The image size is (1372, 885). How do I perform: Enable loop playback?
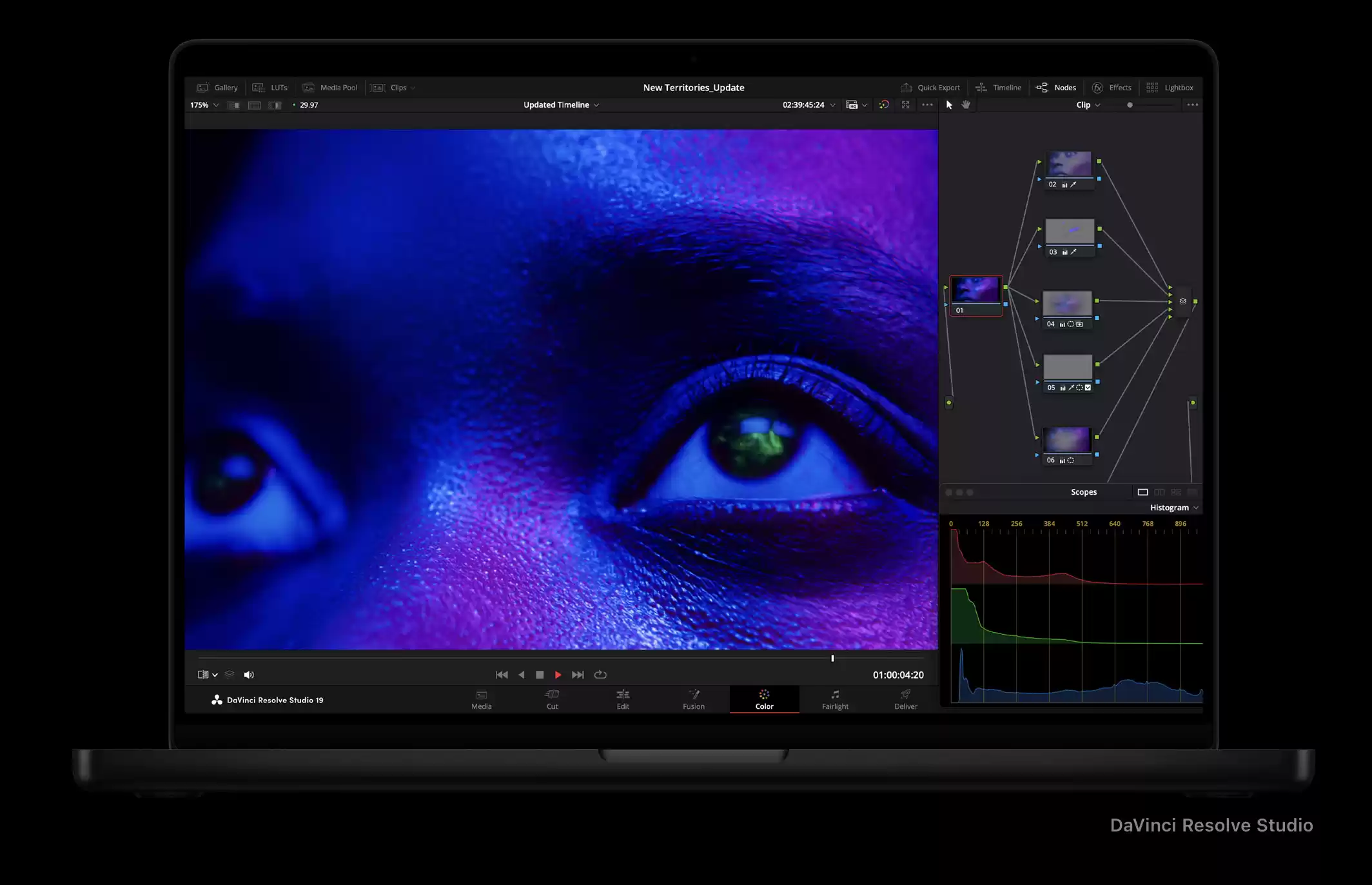[600, 675]
